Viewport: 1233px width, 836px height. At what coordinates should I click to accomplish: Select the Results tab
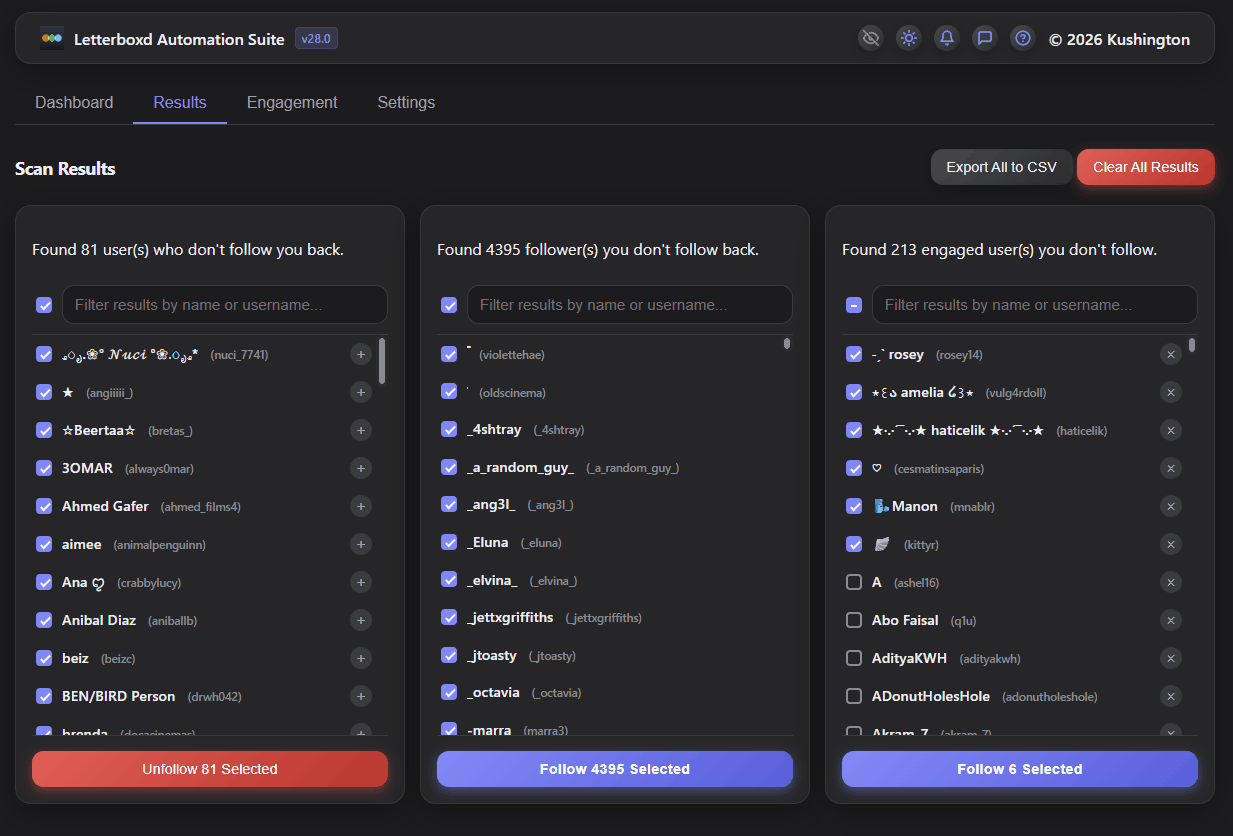tap(180, 102)
